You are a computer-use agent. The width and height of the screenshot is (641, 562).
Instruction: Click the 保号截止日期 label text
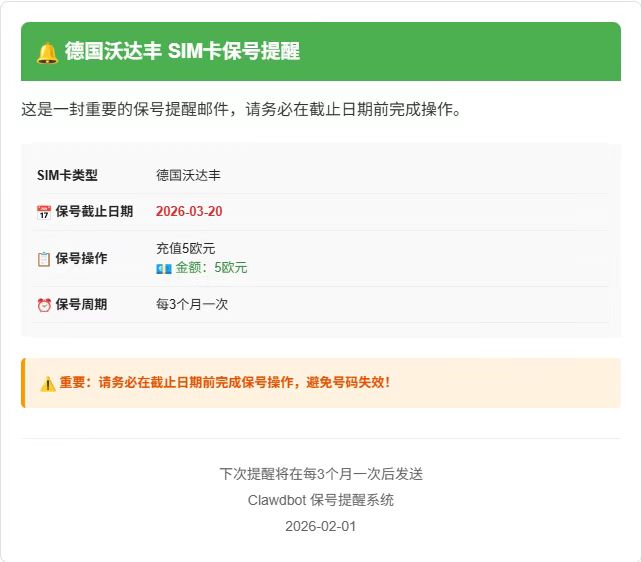94,212
